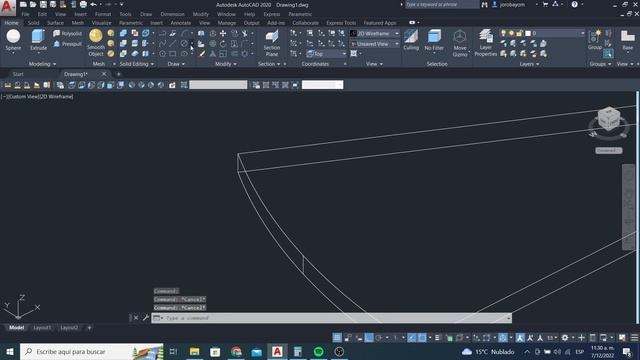Open File Explorer from taskbar
640x360 pixels.
click(194, 351)
